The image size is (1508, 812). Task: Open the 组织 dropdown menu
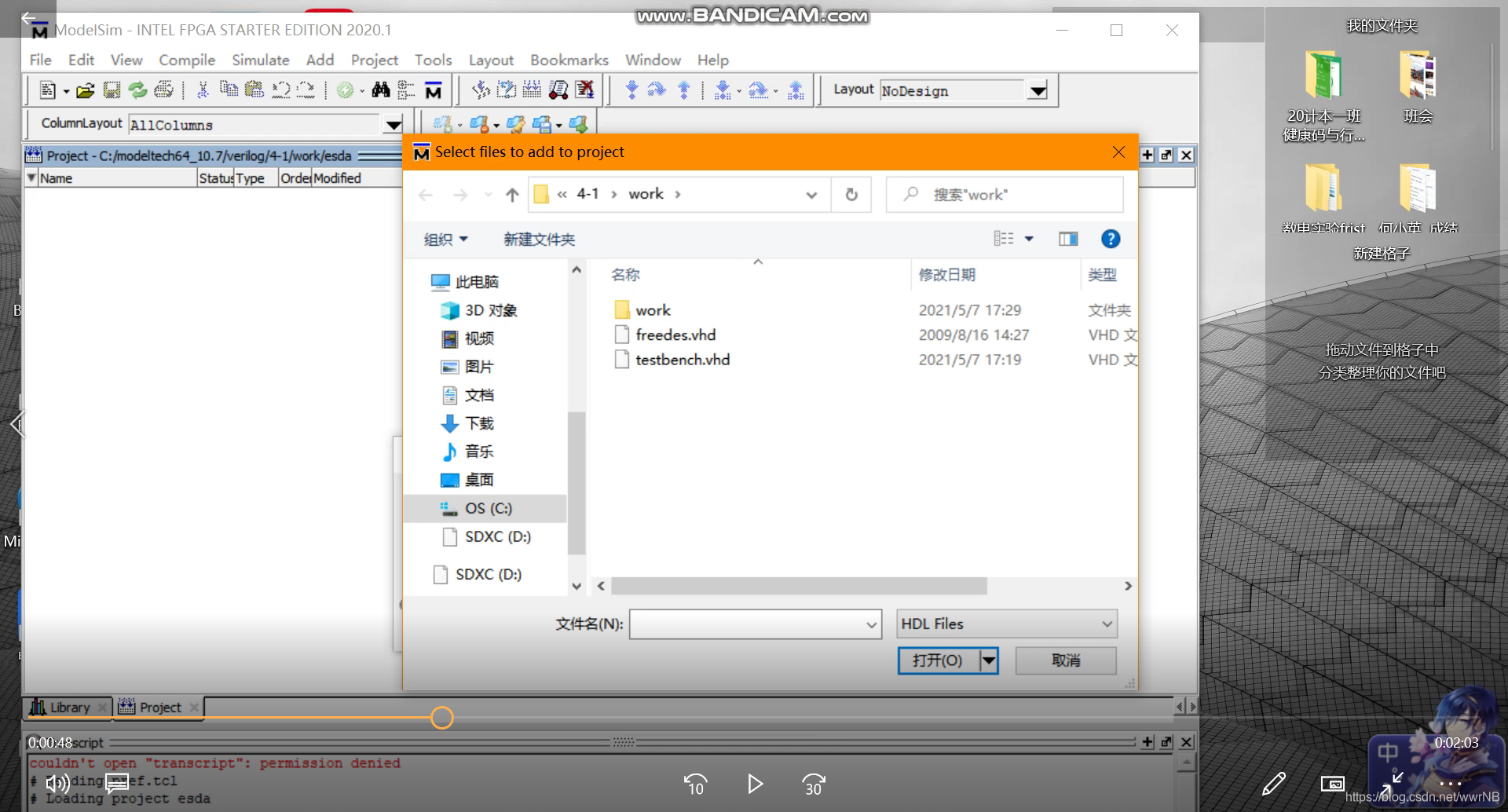click(445, 239)
